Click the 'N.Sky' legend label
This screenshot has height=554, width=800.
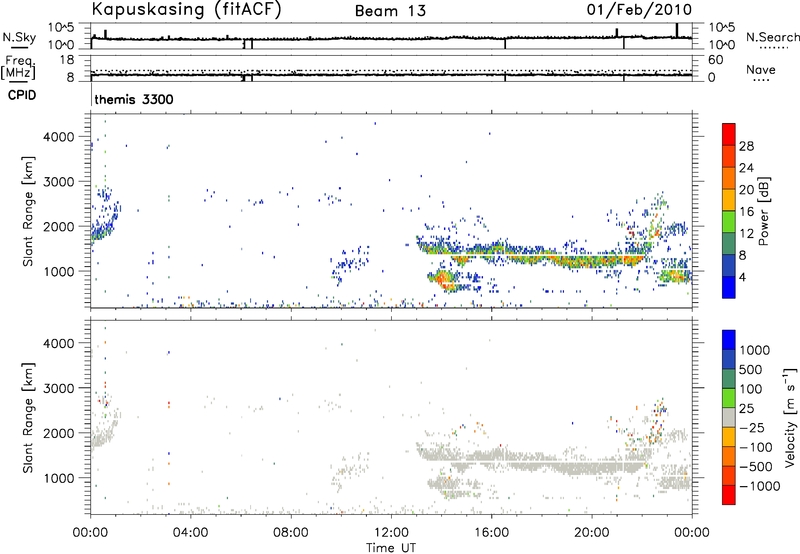point(19,37)
